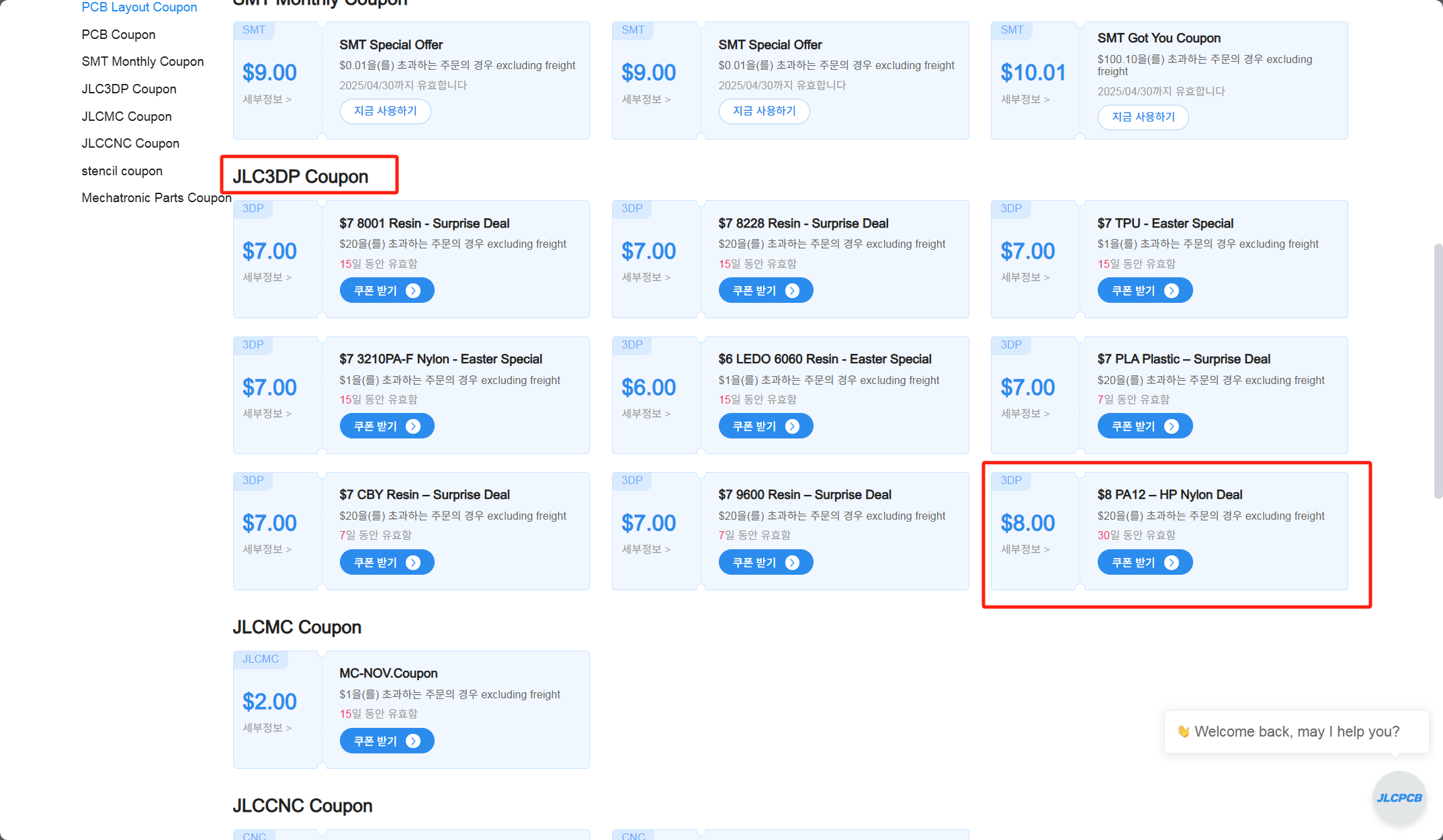
Task: Expand details of $10.01 SMT coupon
Action: click(x=1025, y=99)
